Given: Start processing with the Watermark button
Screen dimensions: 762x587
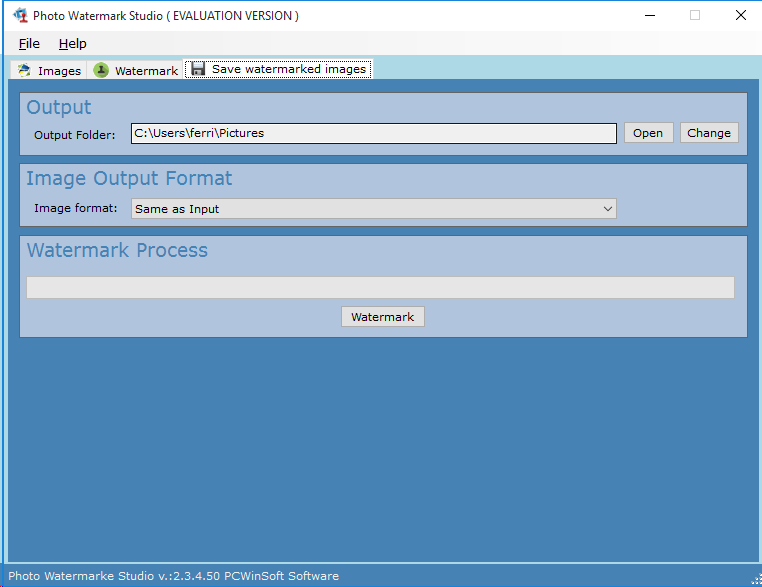Looking at the screenshot, I should [382, 317].
